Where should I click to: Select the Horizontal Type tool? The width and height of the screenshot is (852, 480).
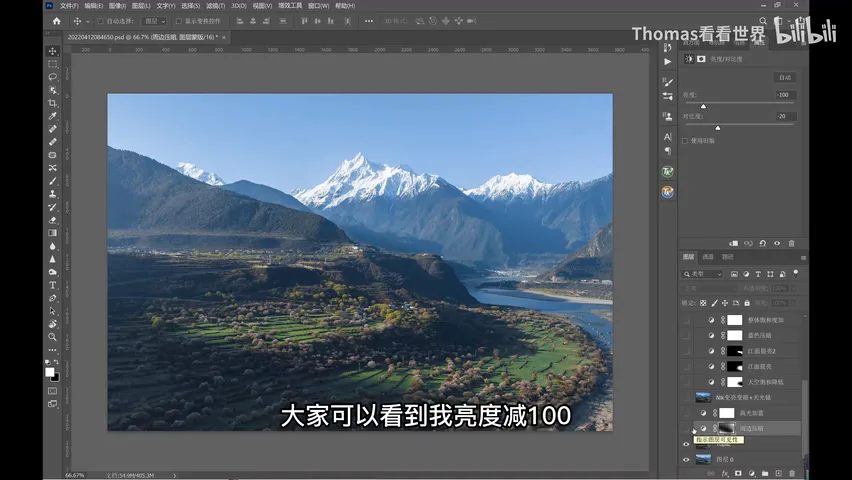point(53,285)
